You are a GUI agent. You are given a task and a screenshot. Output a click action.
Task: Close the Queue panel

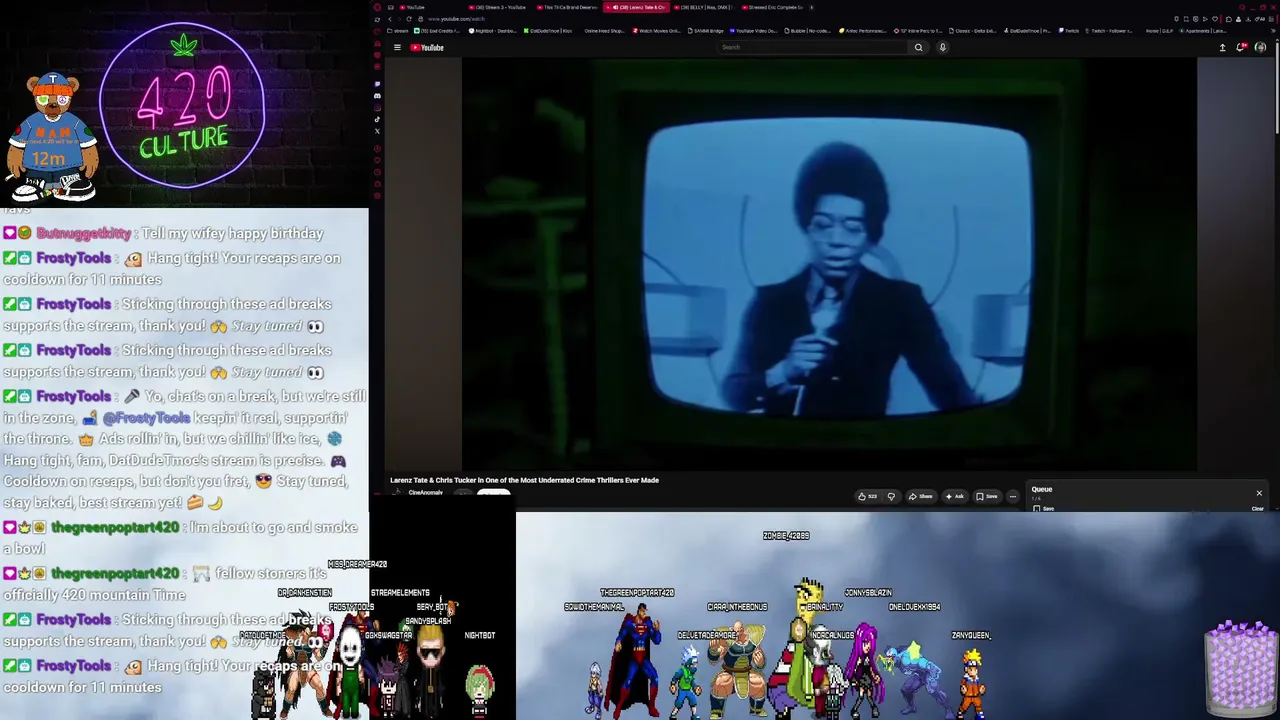click(x=1259, y=493)
